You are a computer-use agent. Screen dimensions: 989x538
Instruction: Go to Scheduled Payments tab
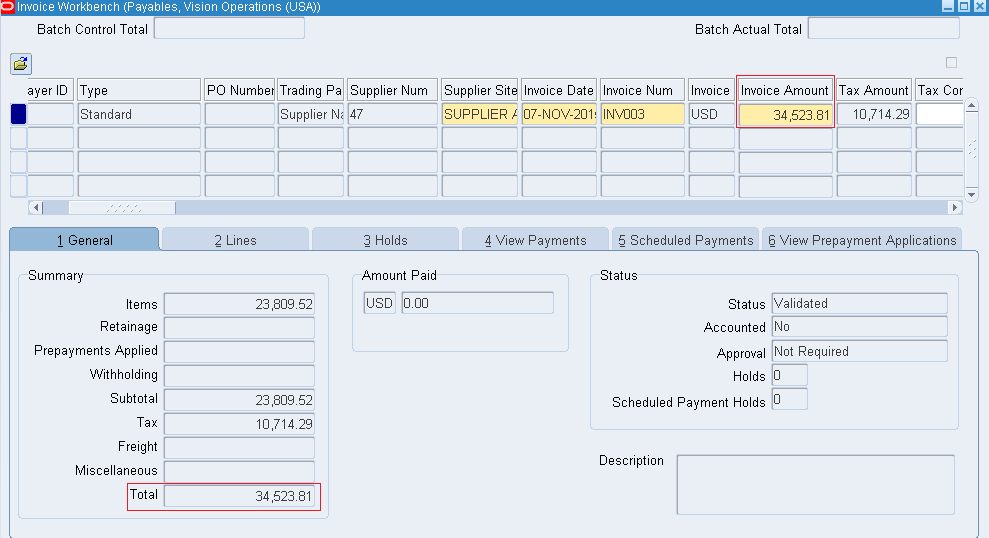tap(685, 240)
